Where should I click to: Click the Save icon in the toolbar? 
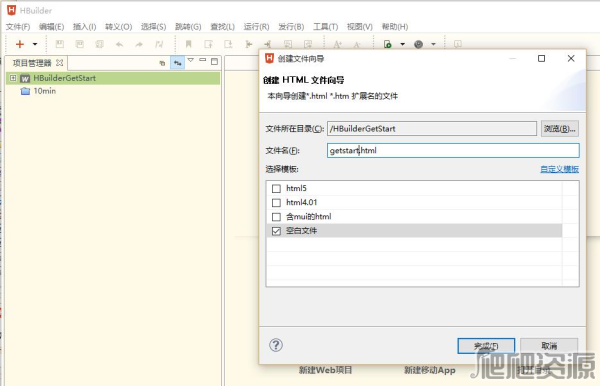60,44
